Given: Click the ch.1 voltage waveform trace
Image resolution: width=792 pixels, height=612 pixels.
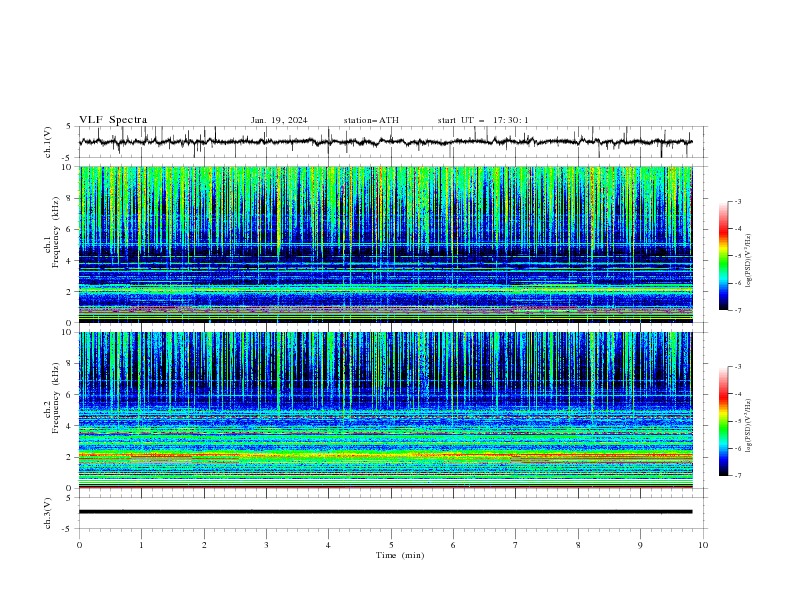Looking at the screenshot, I should 385,142.
